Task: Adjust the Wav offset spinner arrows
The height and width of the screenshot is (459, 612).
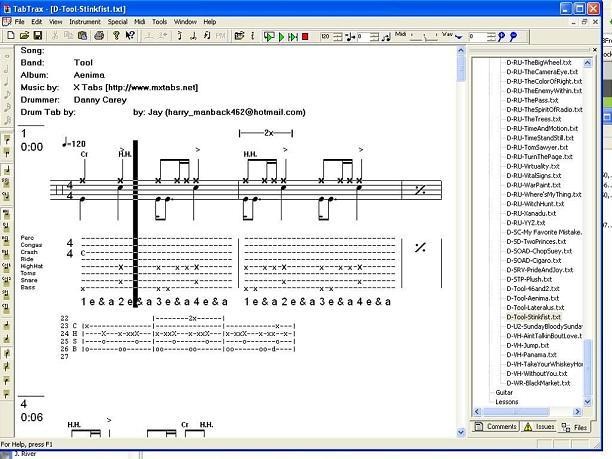Action: [x=491, y=37]
